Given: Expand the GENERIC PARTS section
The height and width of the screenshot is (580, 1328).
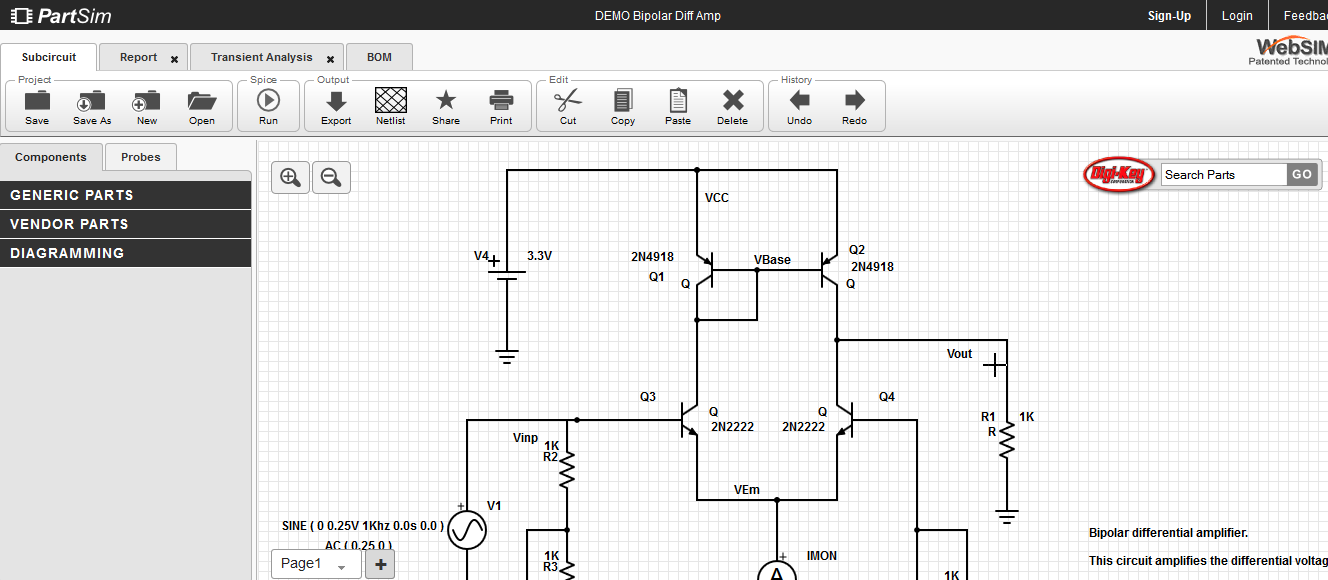Looking at the screenshot, I should (x=125, y=194).
